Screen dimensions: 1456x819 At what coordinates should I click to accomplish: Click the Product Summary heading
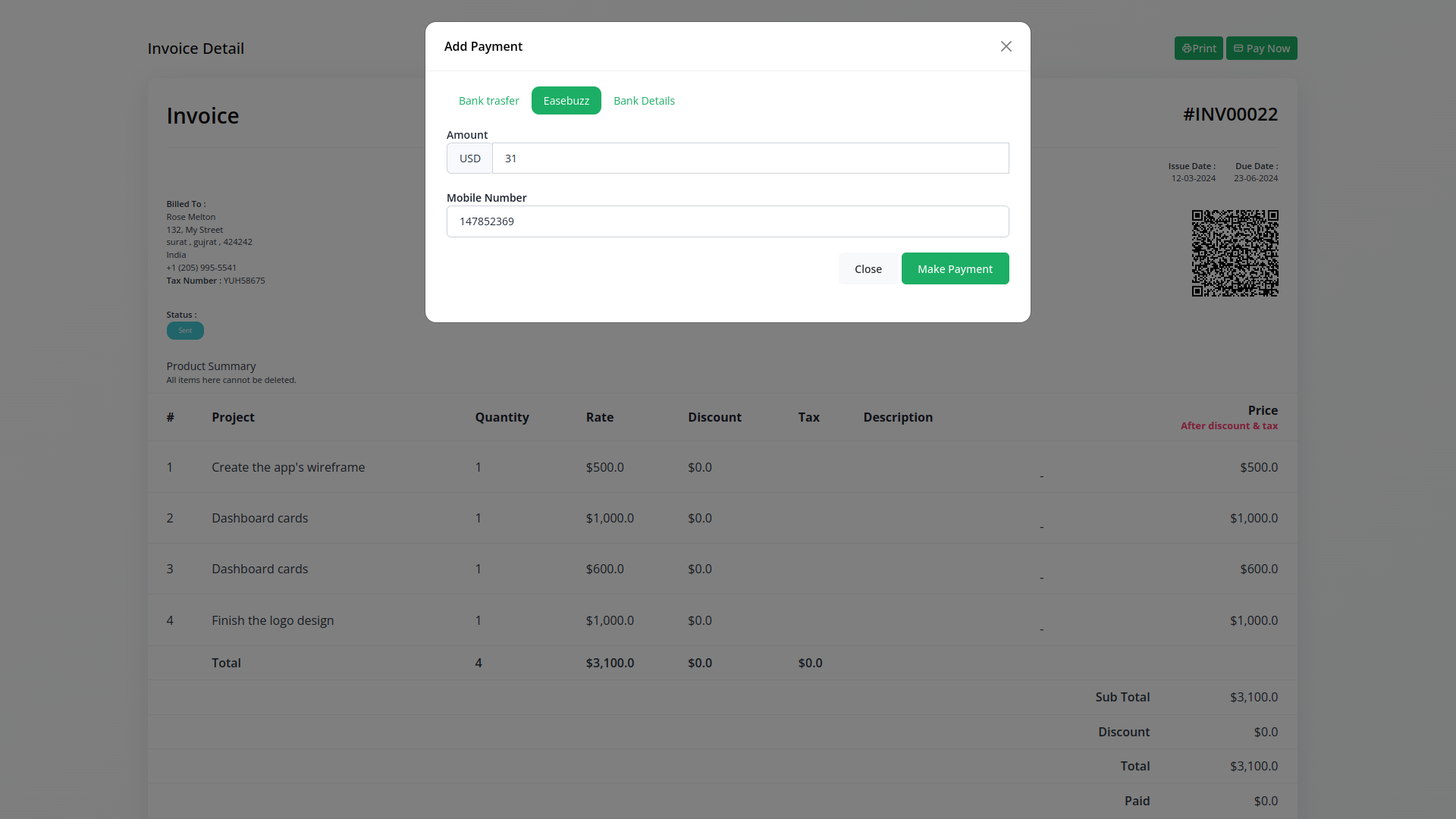click(x=211, y=366)
